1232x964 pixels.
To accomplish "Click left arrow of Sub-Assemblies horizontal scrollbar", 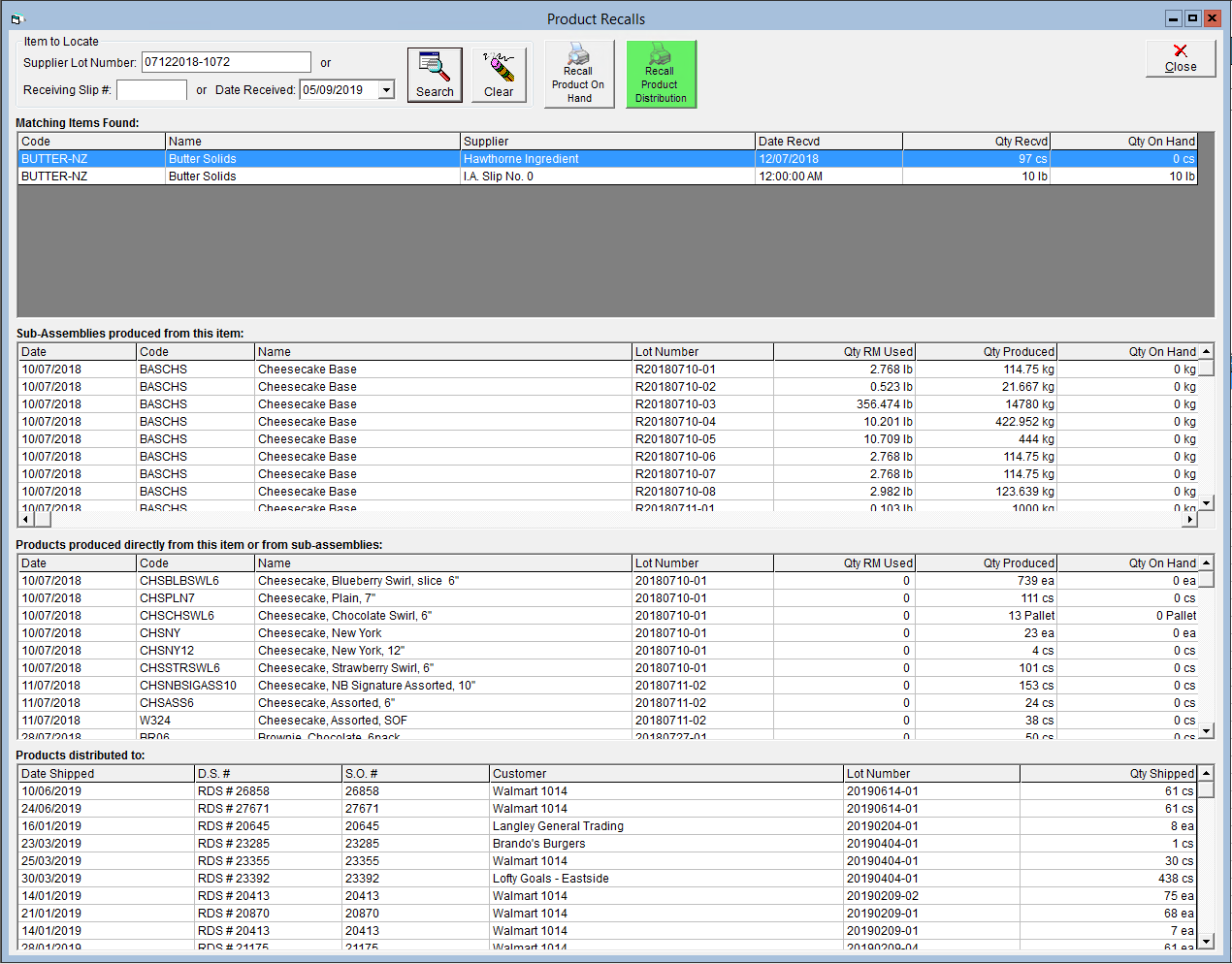I will tap(26, 520).
